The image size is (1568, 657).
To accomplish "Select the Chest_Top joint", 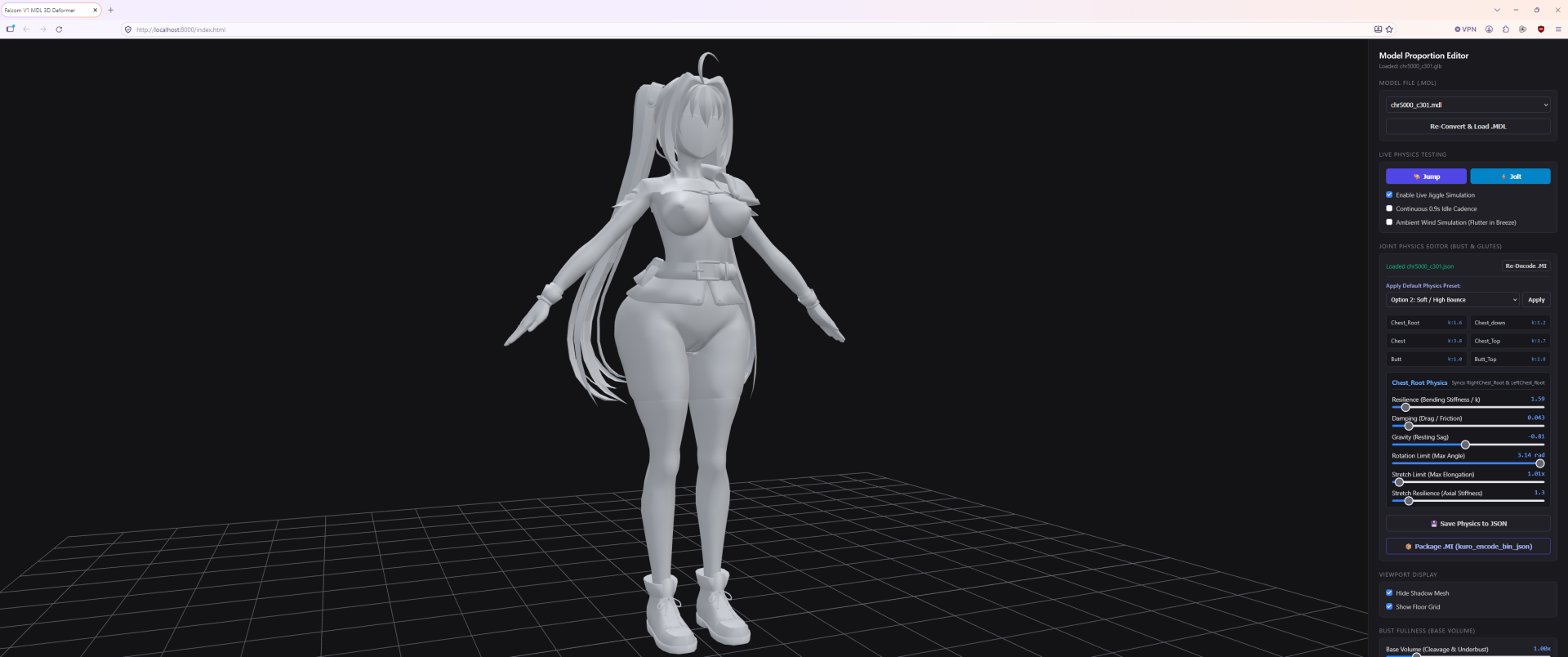I will pos(1509,341).
